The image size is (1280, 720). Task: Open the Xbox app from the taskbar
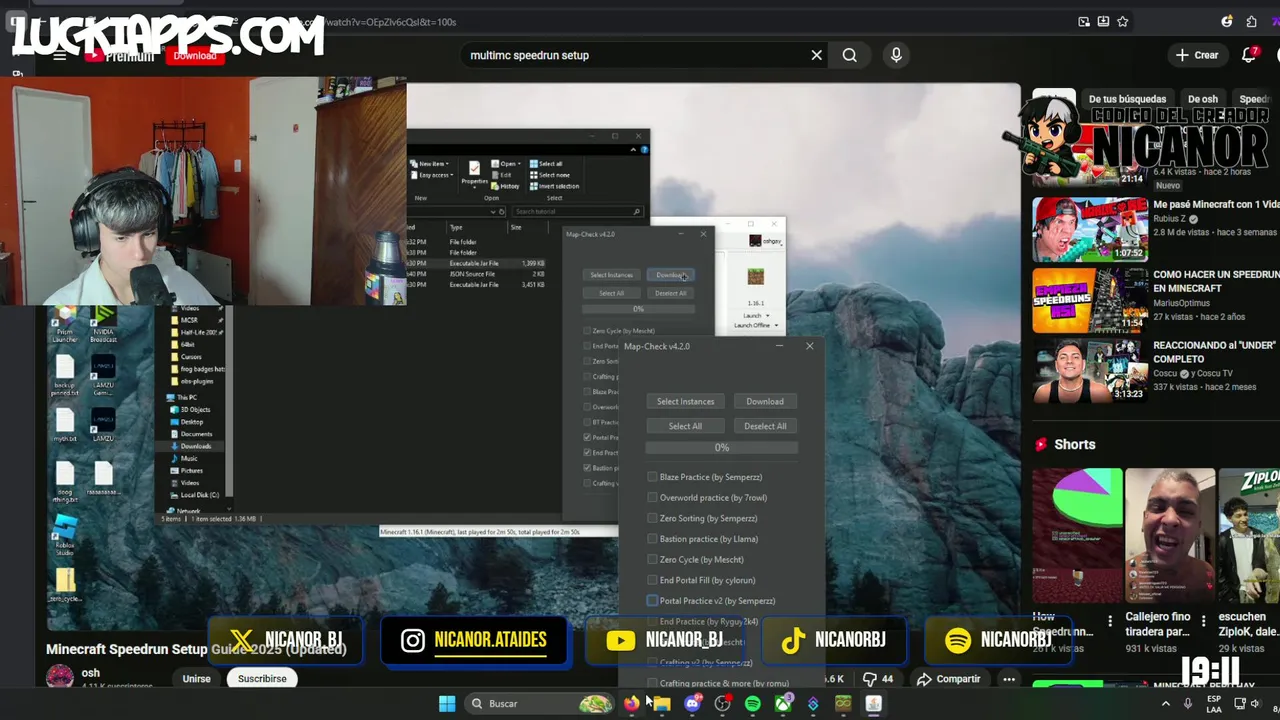point(782,703)
